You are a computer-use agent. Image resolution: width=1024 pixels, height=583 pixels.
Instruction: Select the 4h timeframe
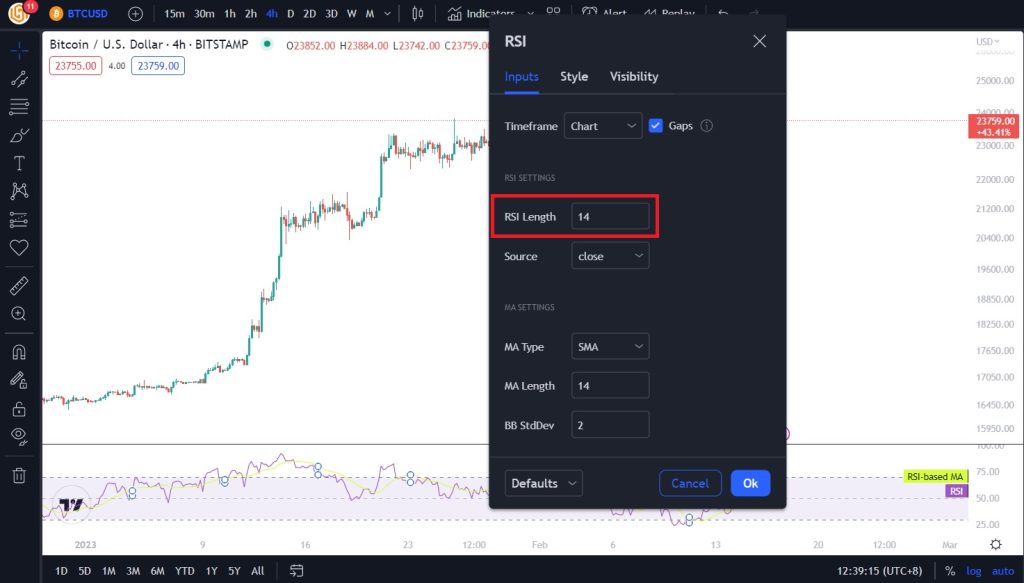271,14
